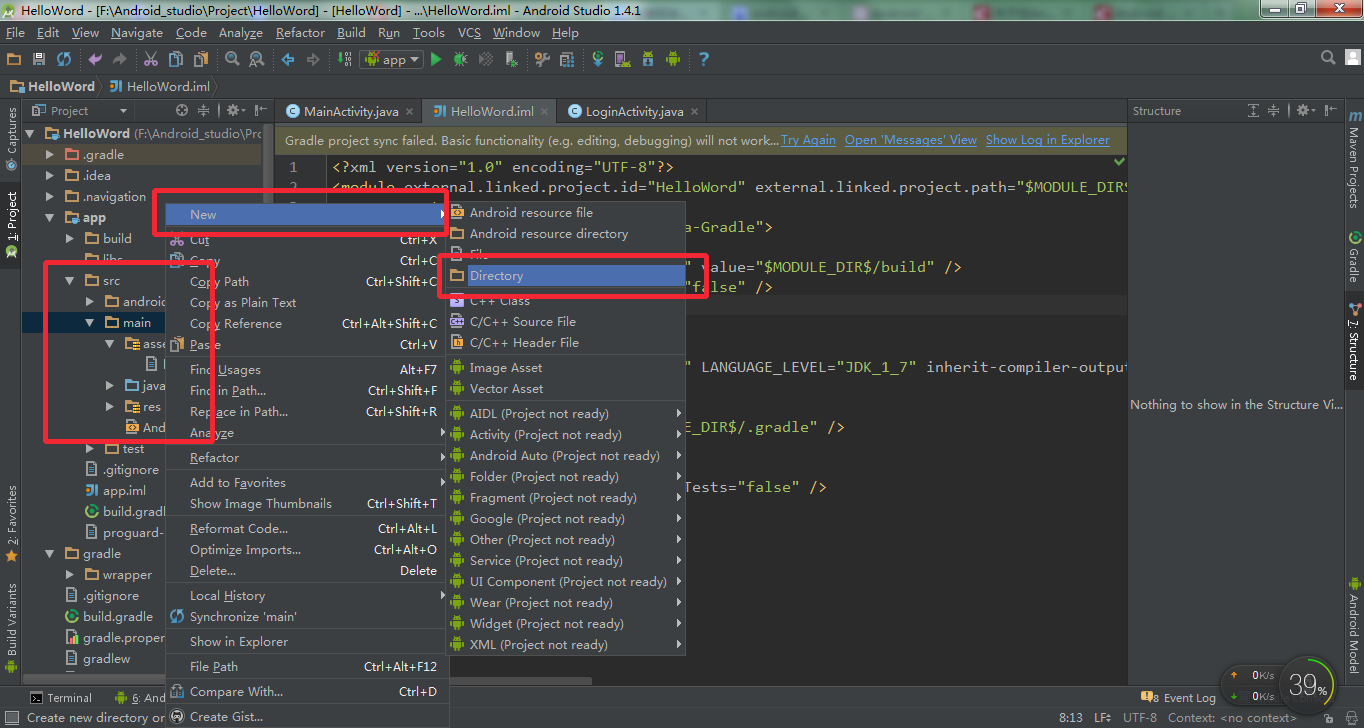1364x728 pixels.
Task: Click the Debug bug icon
Action: (460, 59)
